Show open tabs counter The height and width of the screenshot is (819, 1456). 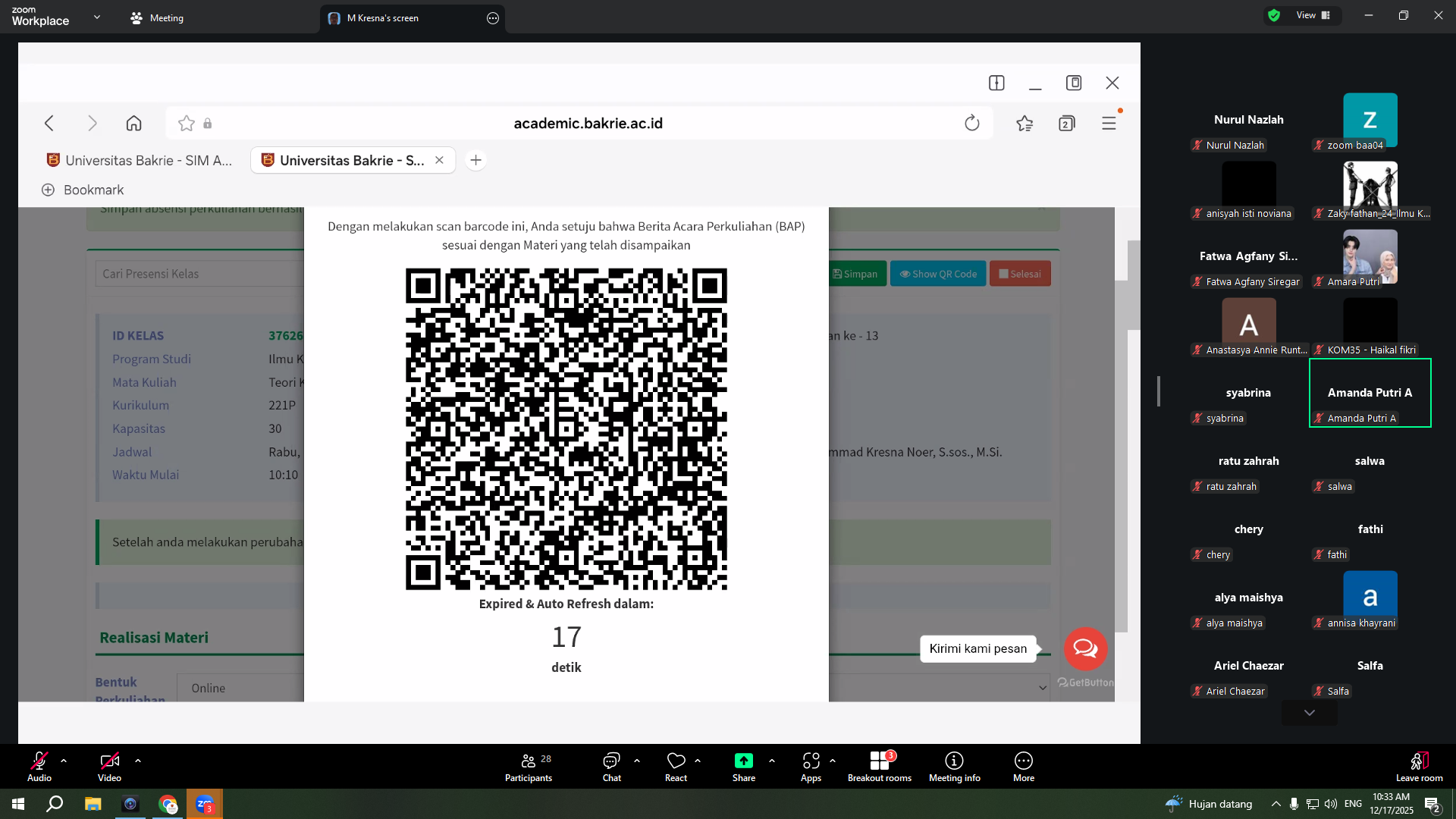click(x=1067, y=123)
